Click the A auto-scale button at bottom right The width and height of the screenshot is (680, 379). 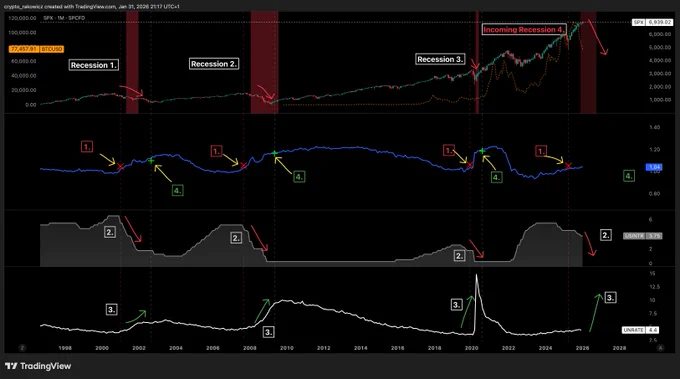click(660, 348)
